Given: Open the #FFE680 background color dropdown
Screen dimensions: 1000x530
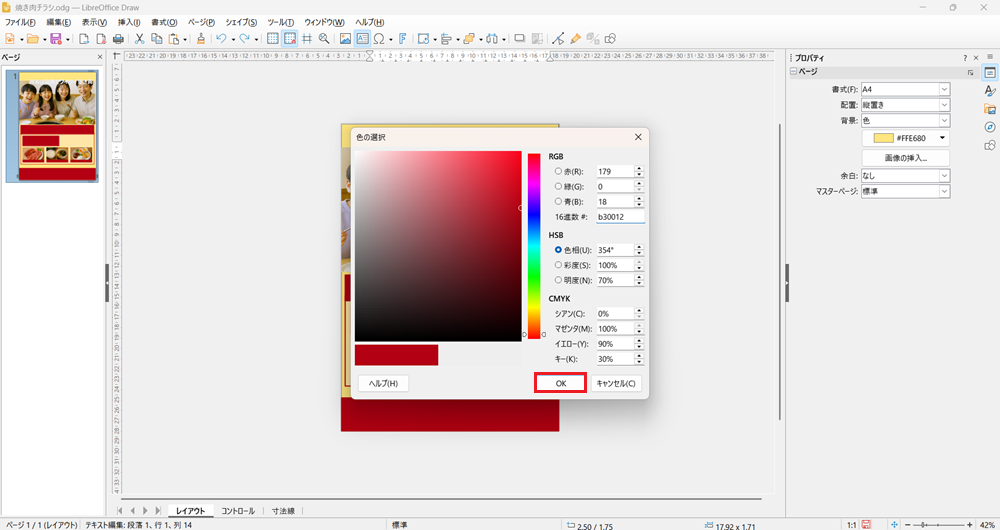Looking at the screenshot, I should pos(942,138).
